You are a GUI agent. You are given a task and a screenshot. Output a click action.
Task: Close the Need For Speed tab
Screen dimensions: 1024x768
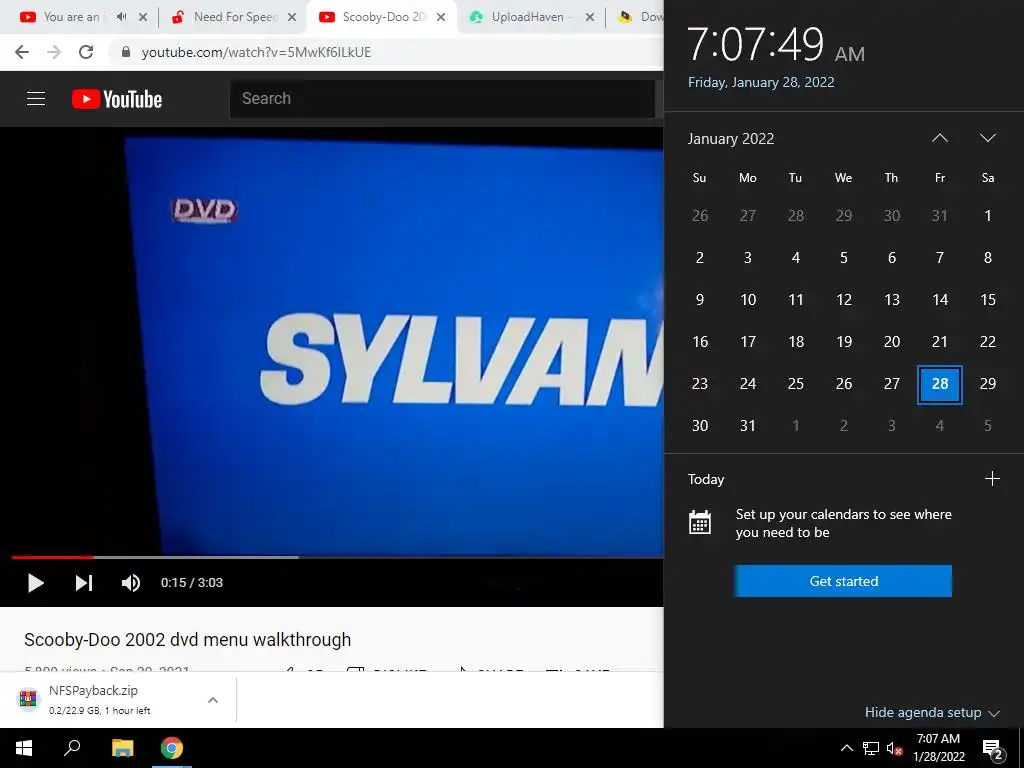(x=292, y=18)
